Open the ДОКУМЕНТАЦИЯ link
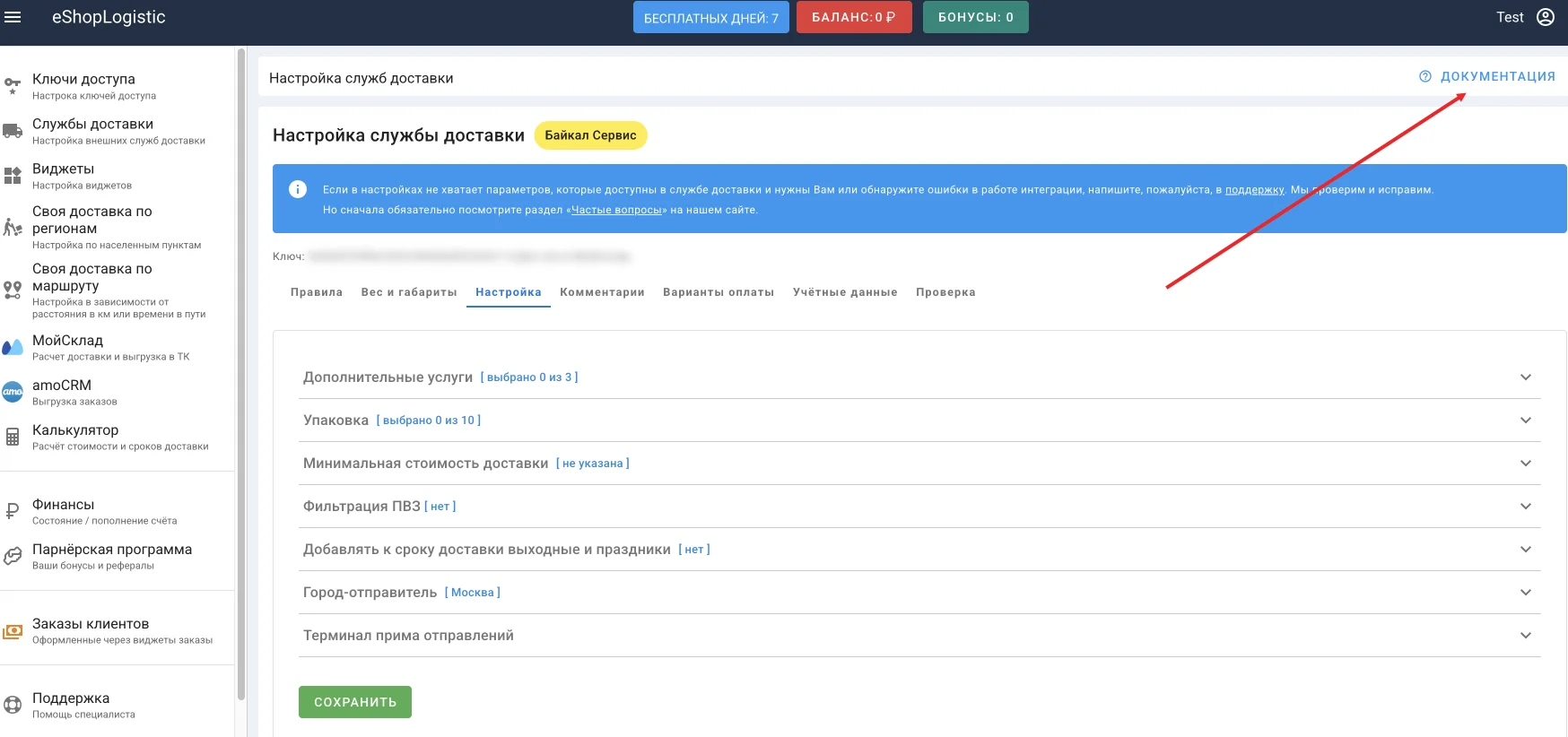This screenshot has width=1568, height=737. click(1487, 76)
